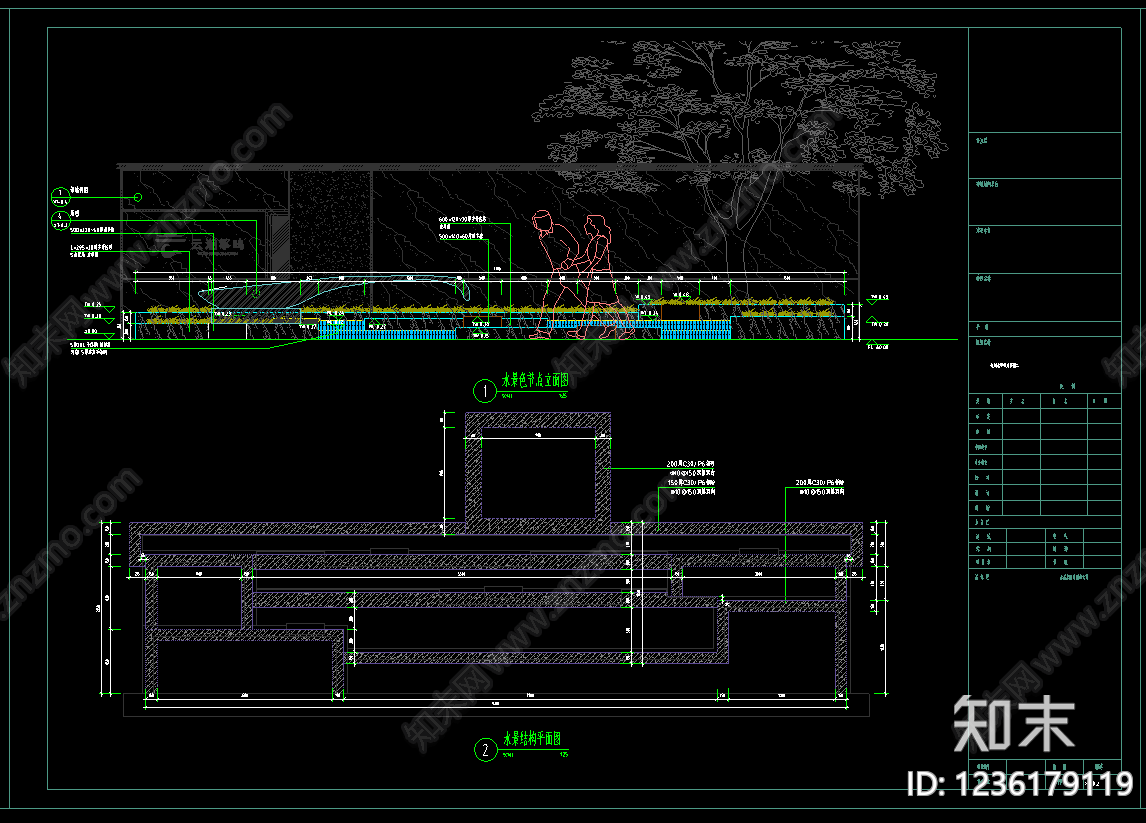The height and width of the screenshot is (823, 1146).
Task: Click the title text 水景色节点立面图
Action: [535, 380]
